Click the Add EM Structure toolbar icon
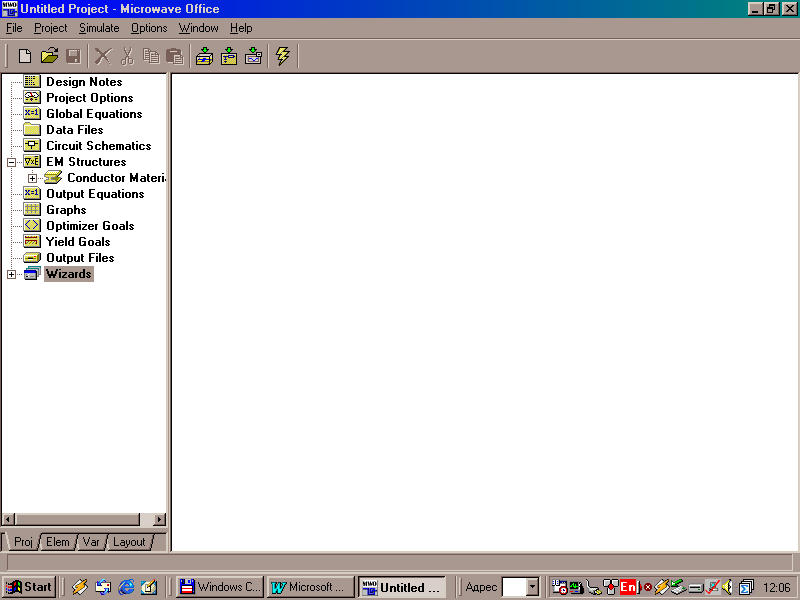This screenshot has height=600, width=800. coord(229,56)
